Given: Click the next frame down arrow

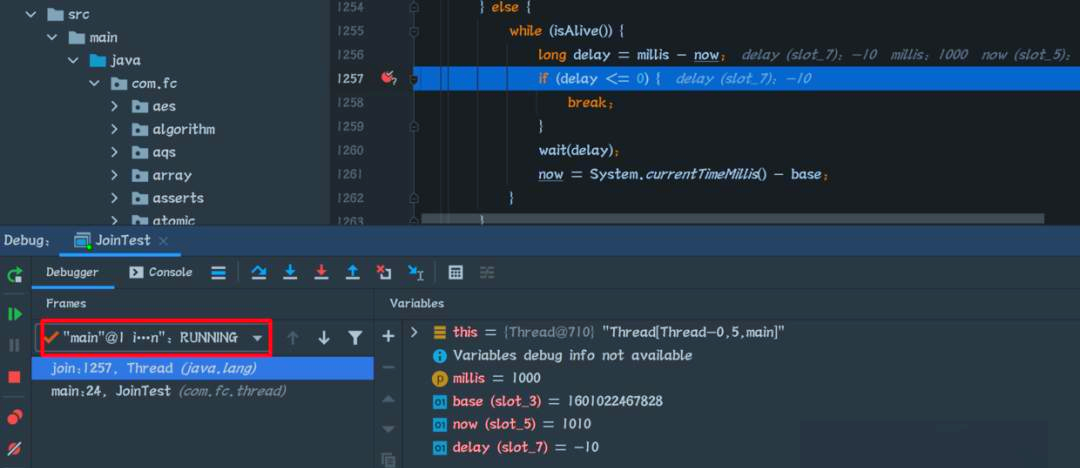Looking at the screenshot, I should point(324,338).
